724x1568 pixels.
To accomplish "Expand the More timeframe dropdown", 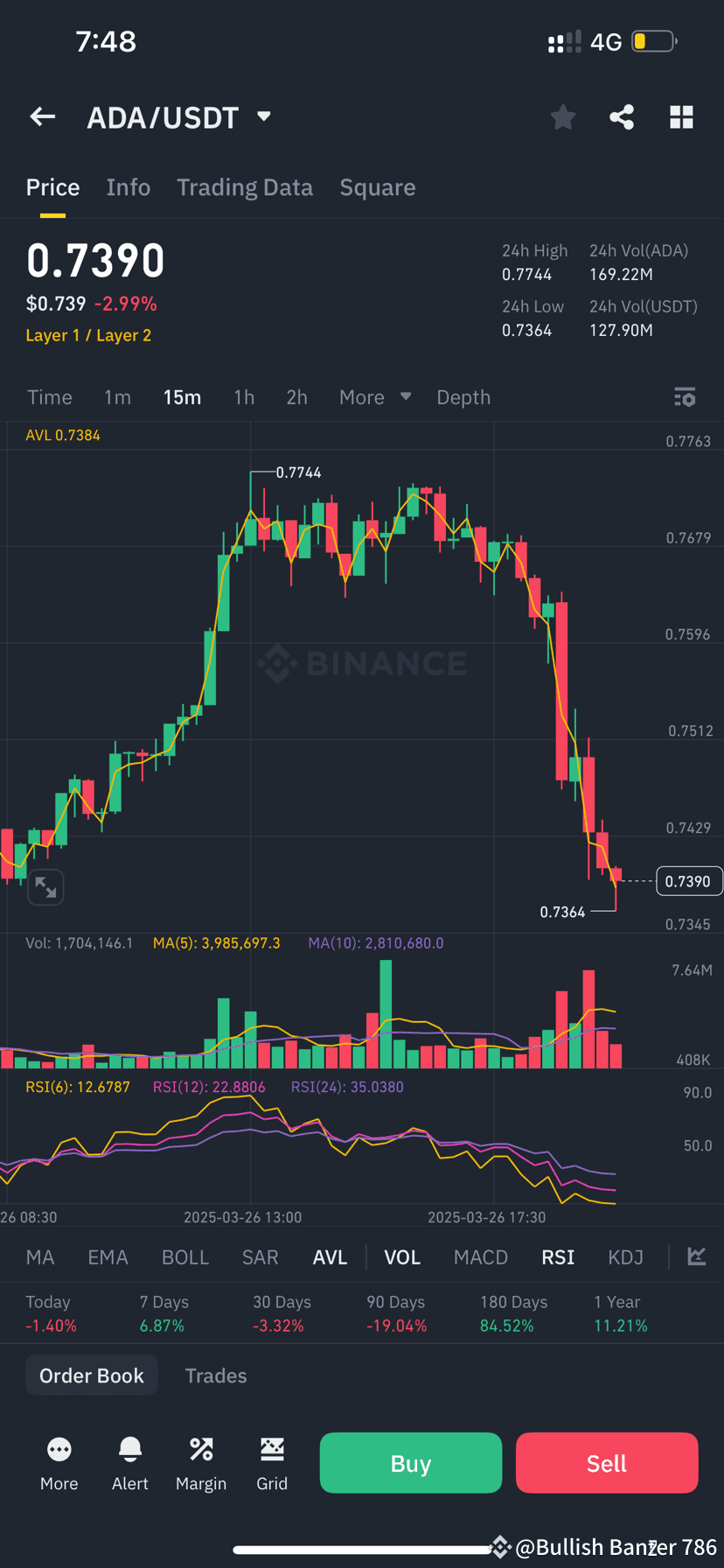I will point(374,396).
